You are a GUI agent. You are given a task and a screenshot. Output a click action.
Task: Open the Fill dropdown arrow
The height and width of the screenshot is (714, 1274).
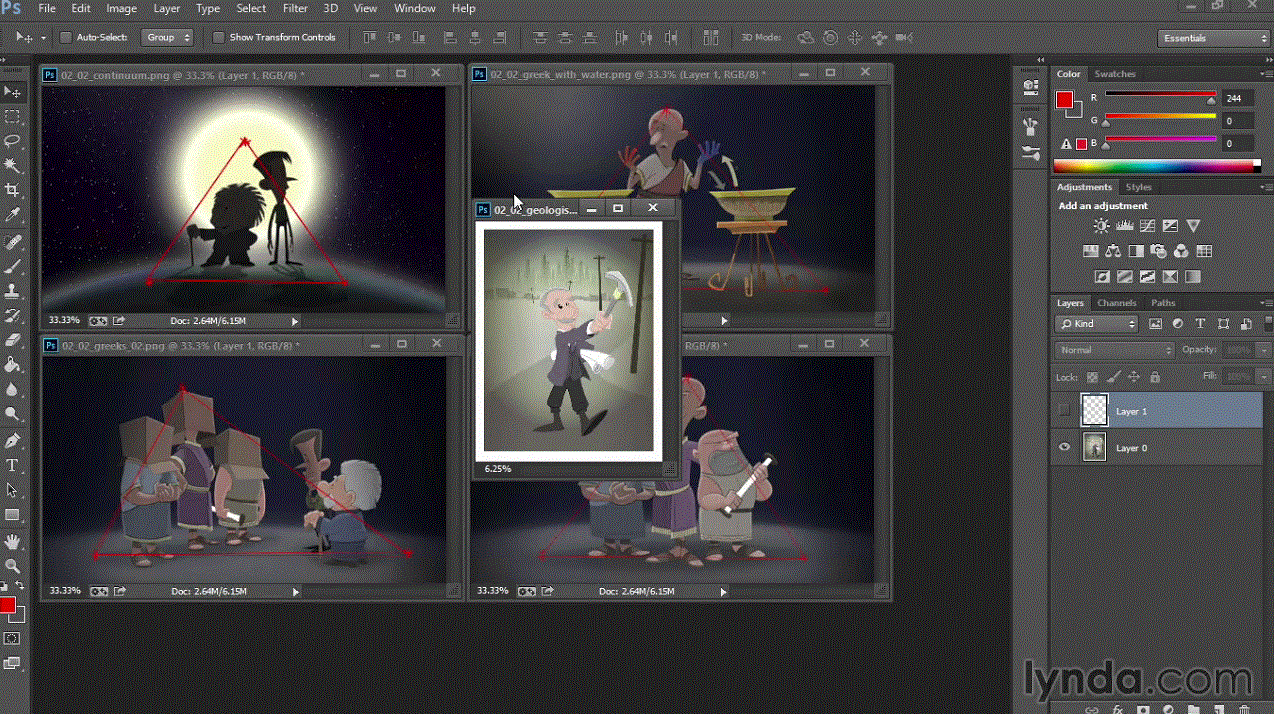click(1263, 376)
